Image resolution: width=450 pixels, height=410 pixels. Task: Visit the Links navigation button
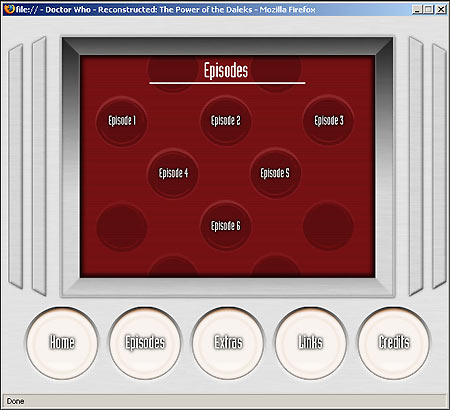point(311,343)
